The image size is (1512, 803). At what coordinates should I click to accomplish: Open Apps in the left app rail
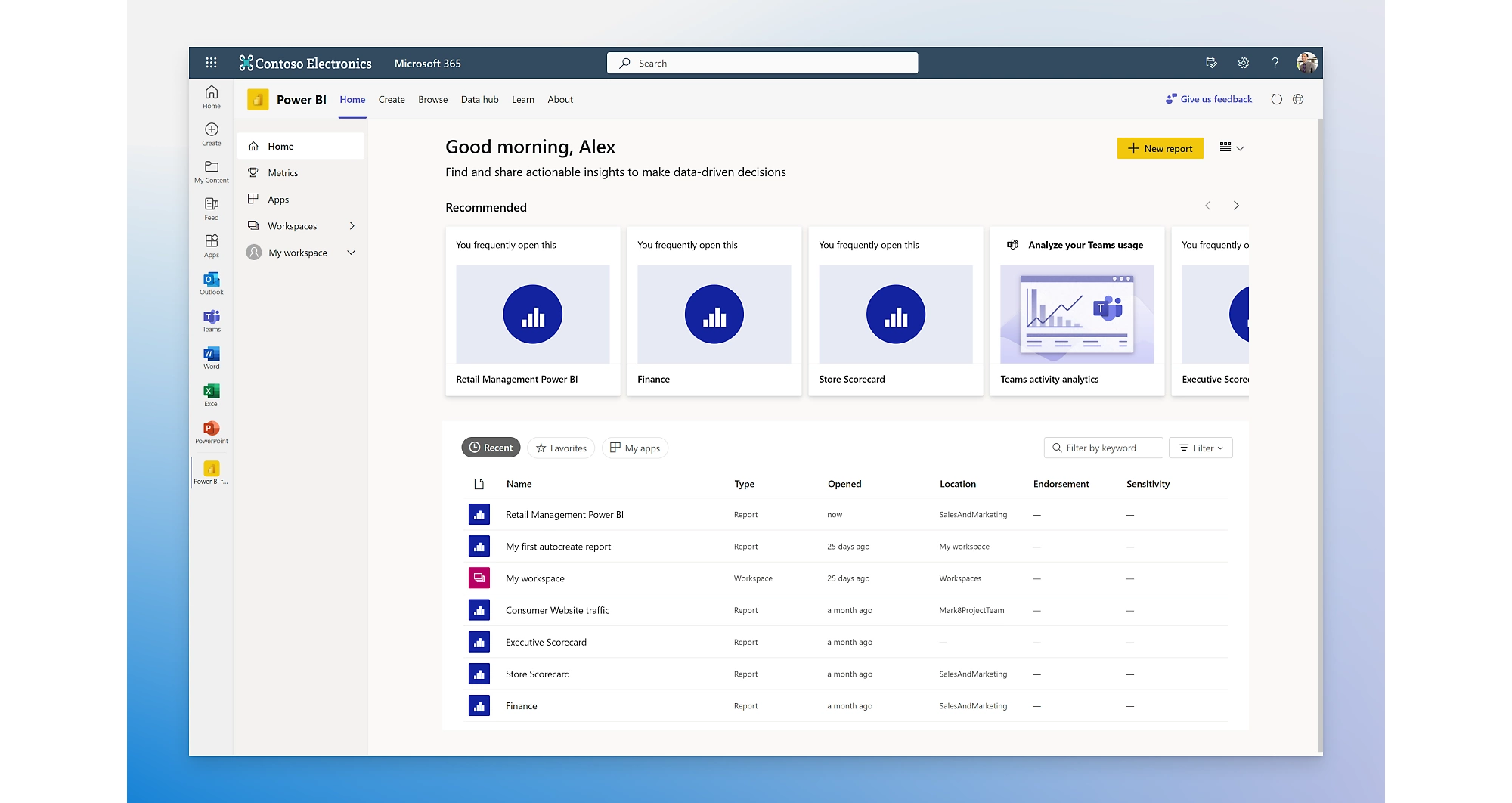[212, 245]
